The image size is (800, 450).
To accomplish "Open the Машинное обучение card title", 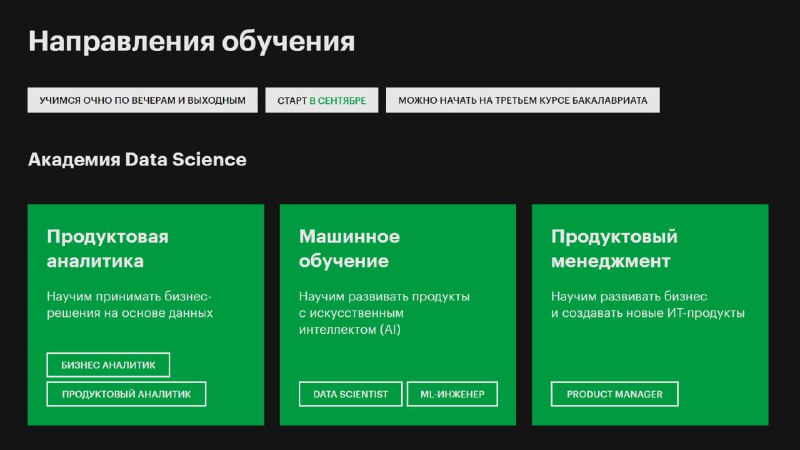I will pyautogui.click(x=349, y=249).
